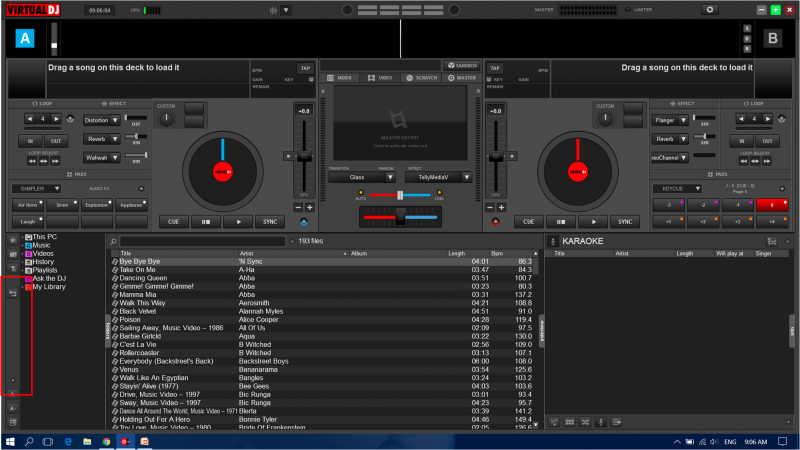The width and height of the screenshot is (800, 450).
Task: Toggle Link indicator near video crossfader
Action: (x=439, y=193)
